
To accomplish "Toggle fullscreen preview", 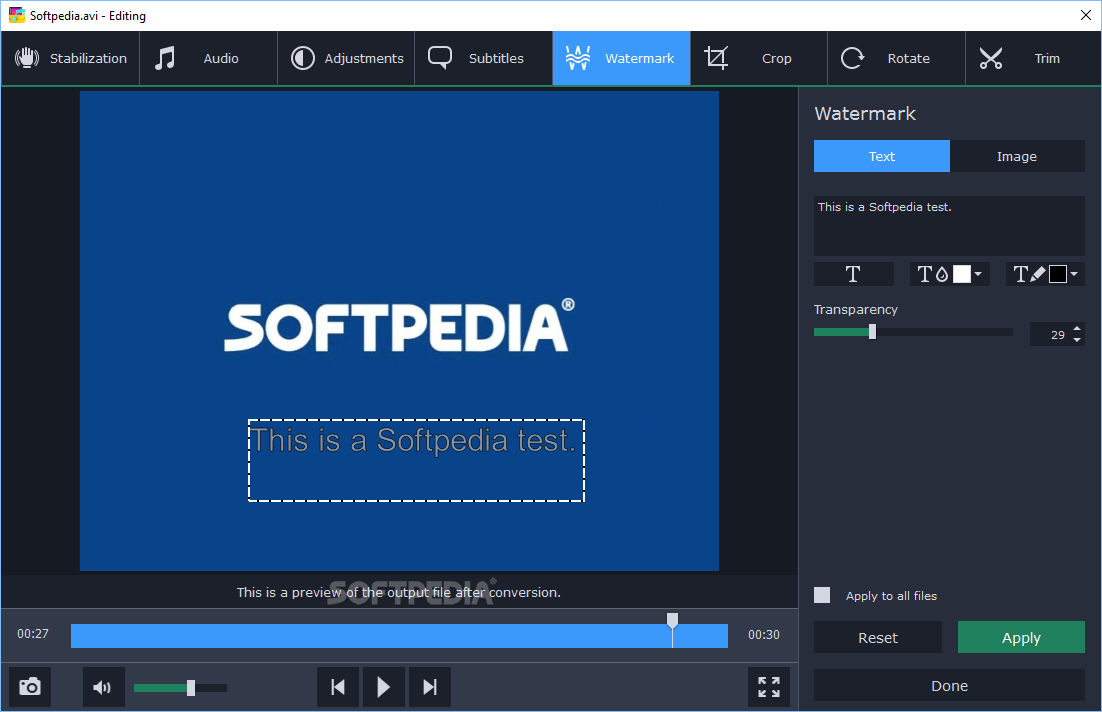I will tap(769, 687).
